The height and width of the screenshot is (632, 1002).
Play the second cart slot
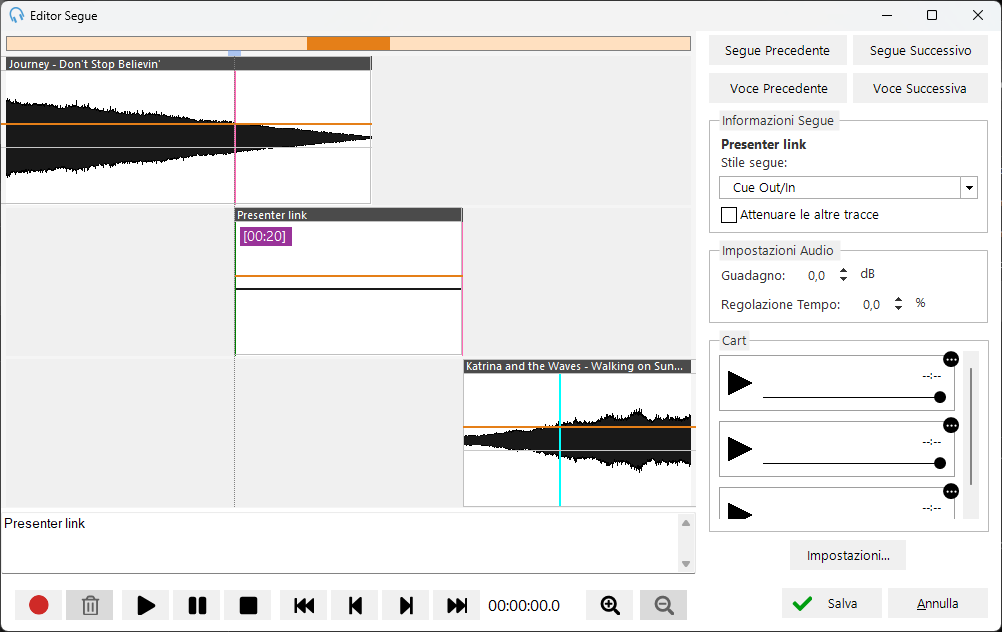(x=740, y=449)
